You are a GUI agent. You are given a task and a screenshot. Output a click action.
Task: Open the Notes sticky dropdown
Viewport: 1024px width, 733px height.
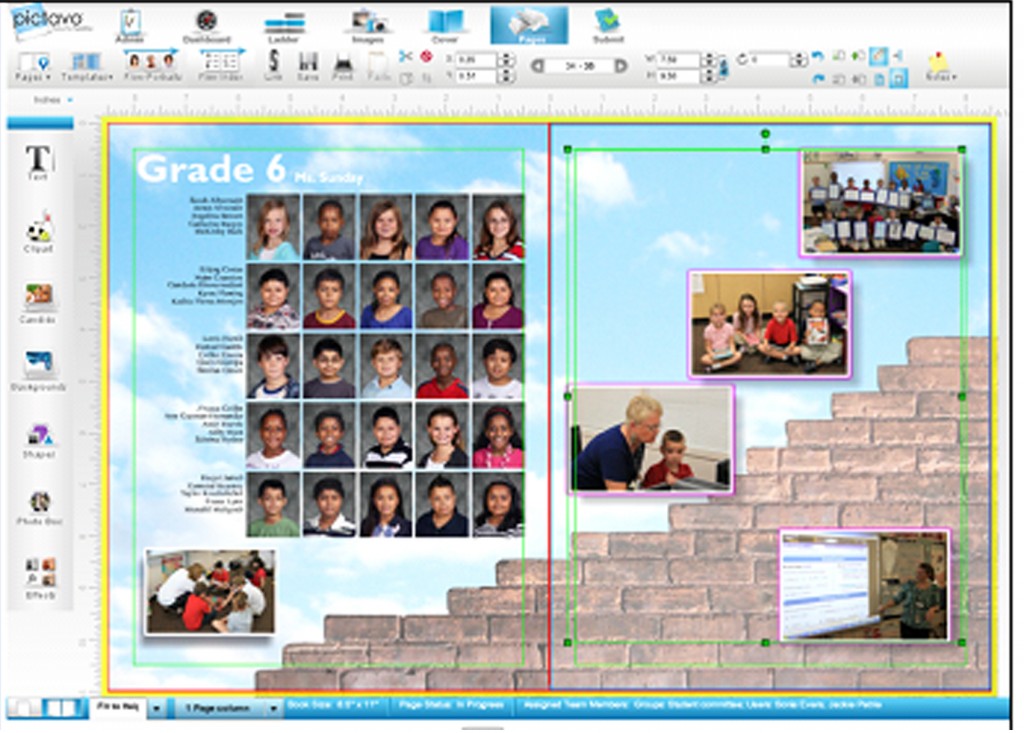pos(940,67)
